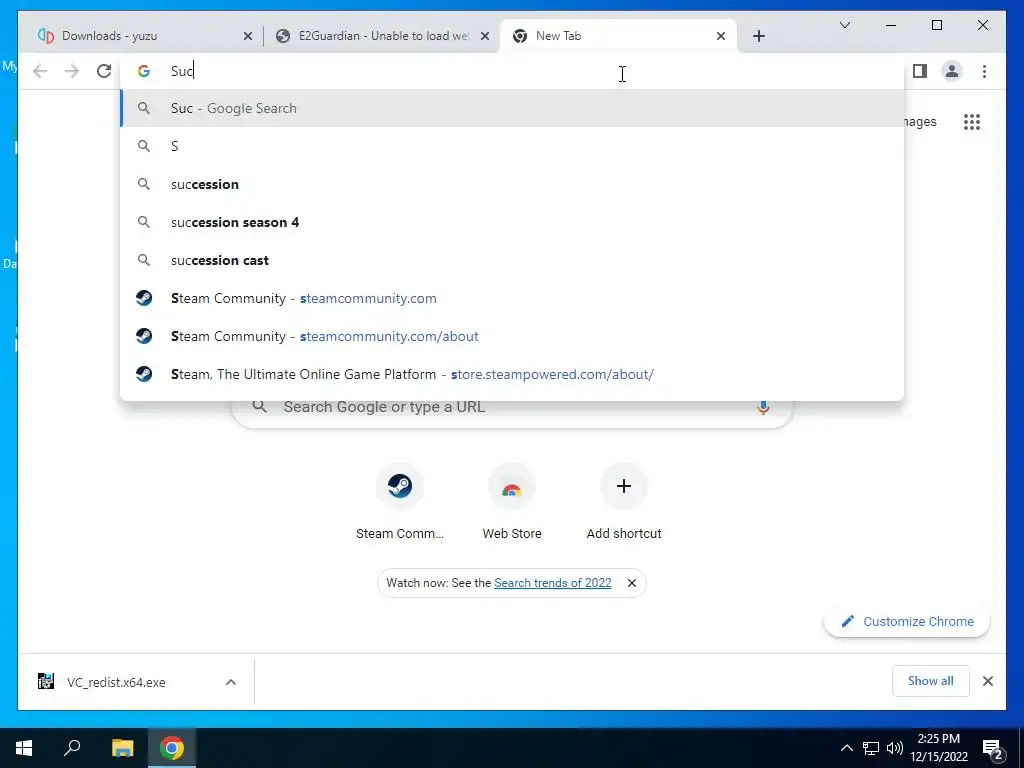Dismiss the Search trends promo
The image size is (1024, 768).
pyautogui.click(x=632, y=583)
